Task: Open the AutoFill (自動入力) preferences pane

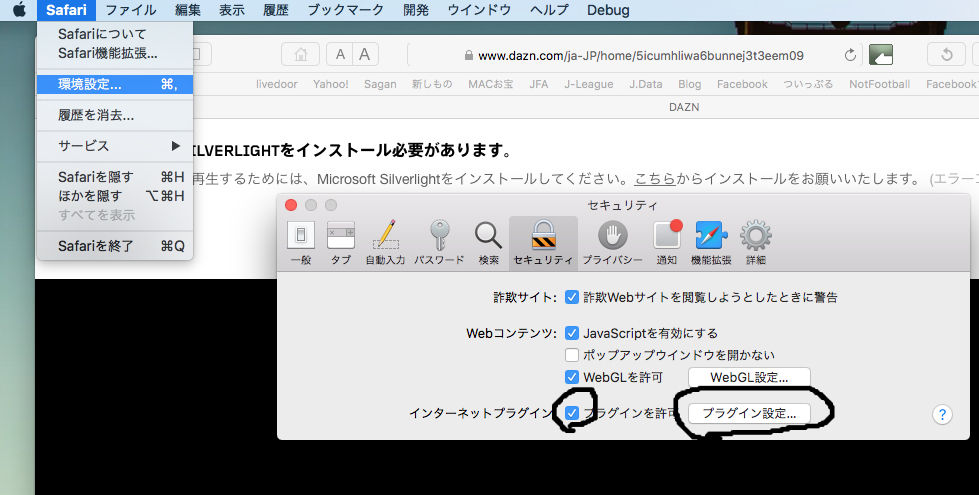Action: 385,243
